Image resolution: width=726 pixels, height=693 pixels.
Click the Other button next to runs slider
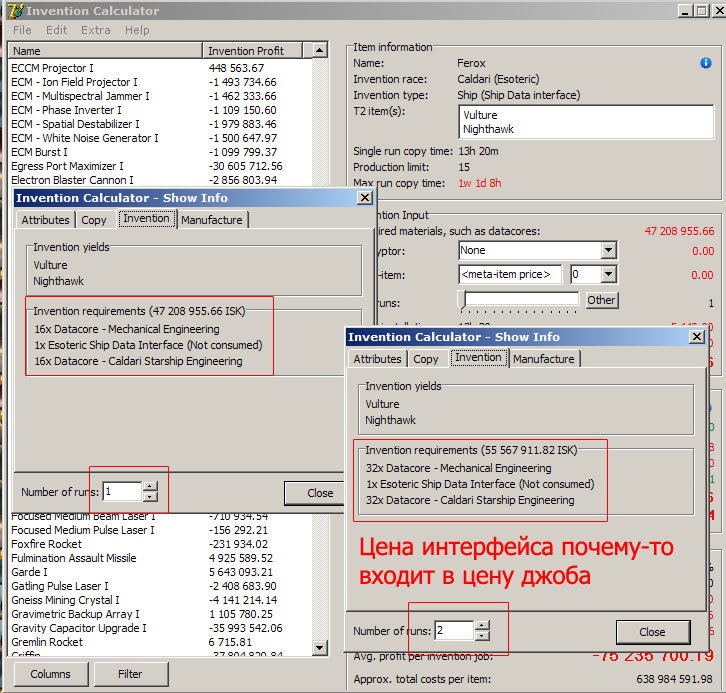pyautogui.click(x=601, y=300)
